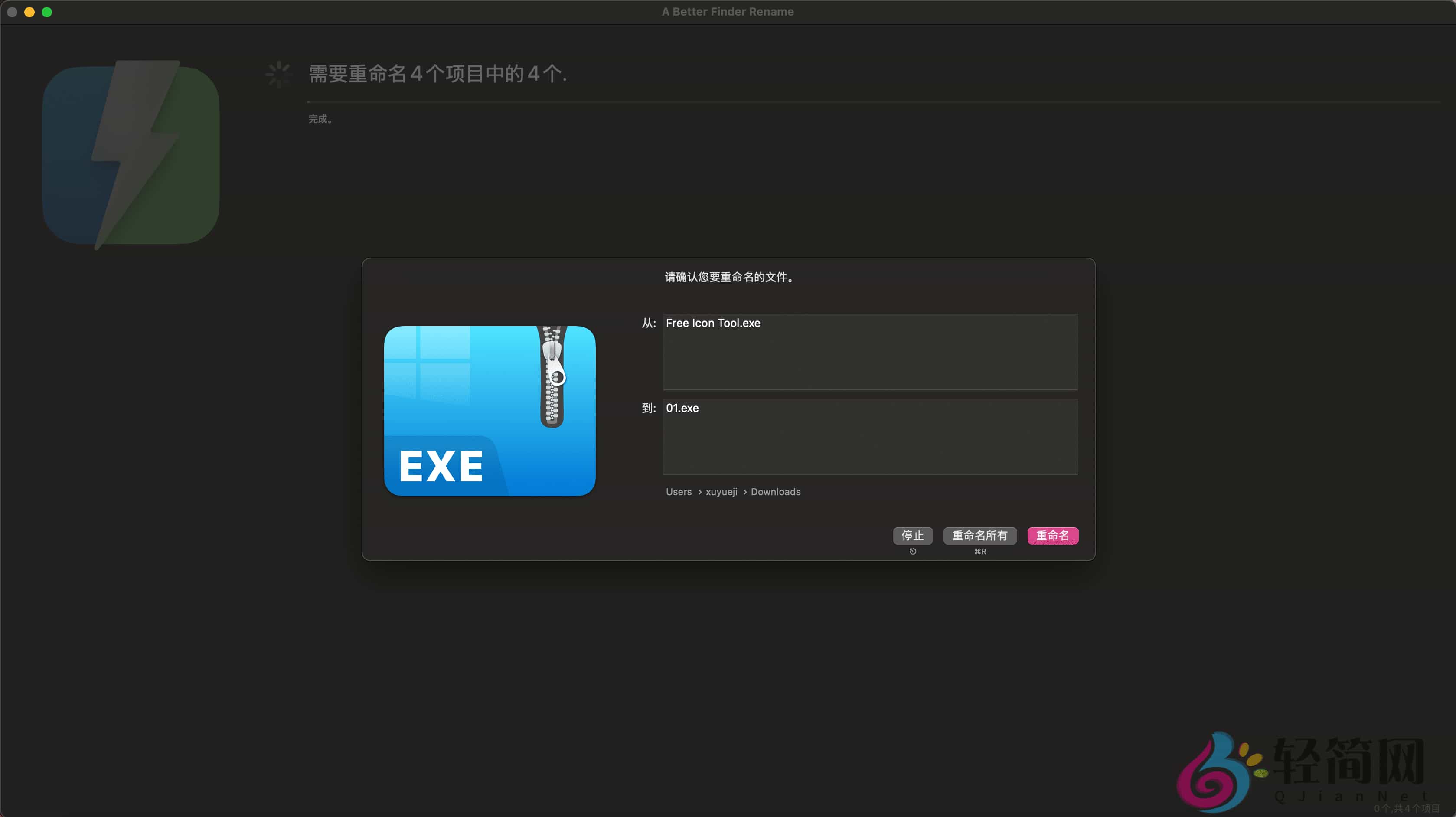The height and width of the screenshot is (817, 1456).
Task: Open the Users breadcrumb folder
Action: [x=678, y=491]
